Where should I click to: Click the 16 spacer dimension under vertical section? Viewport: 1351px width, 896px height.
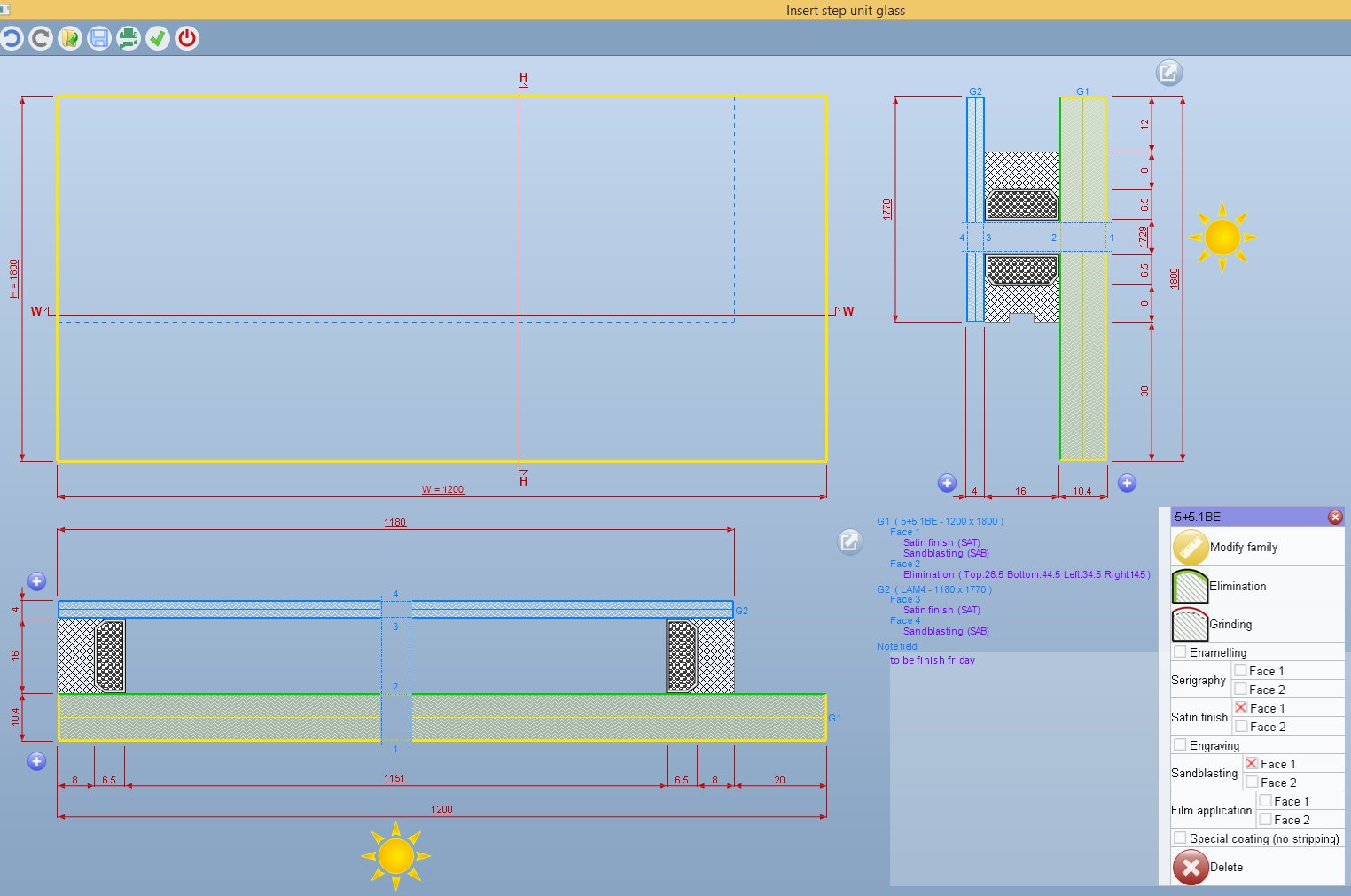1020,491
